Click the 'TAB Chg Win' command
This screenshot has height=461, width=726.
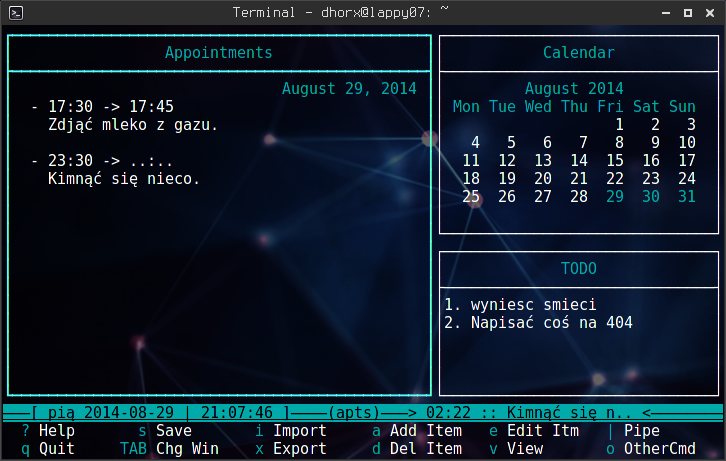click(169, 449)
